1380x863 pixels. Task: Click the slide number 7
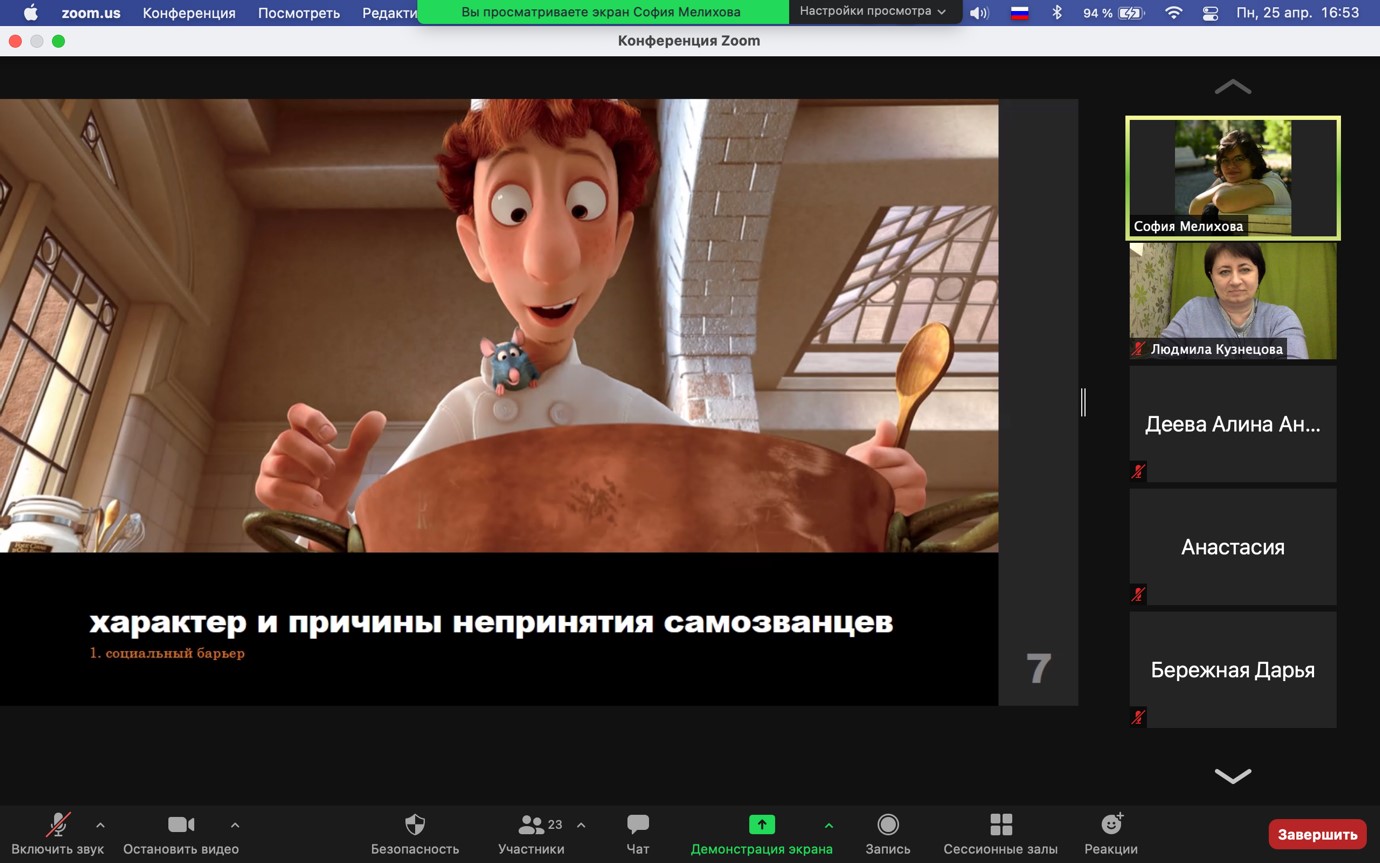point(1039,668)
